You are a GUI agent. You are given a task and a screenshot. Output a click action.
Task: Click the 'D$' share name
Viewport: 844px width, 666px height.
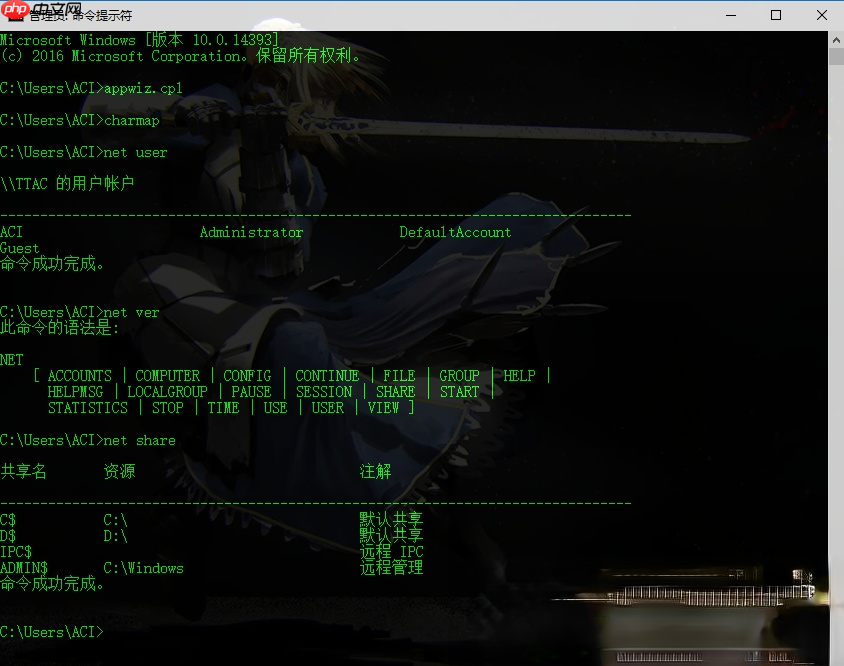pos(8,536)
